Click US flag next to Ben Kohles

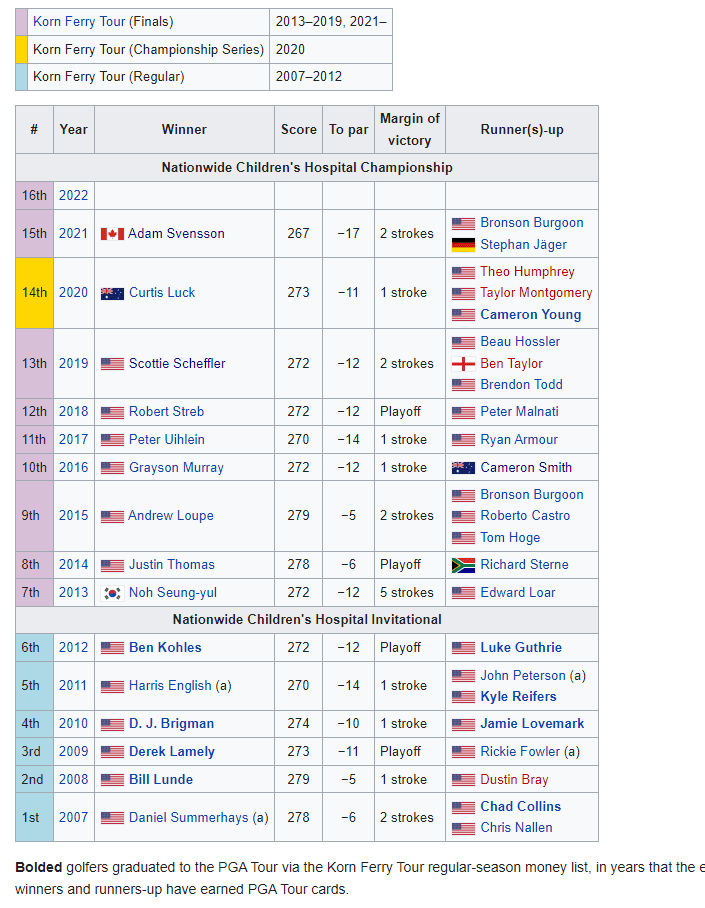[x=112, y=648]
